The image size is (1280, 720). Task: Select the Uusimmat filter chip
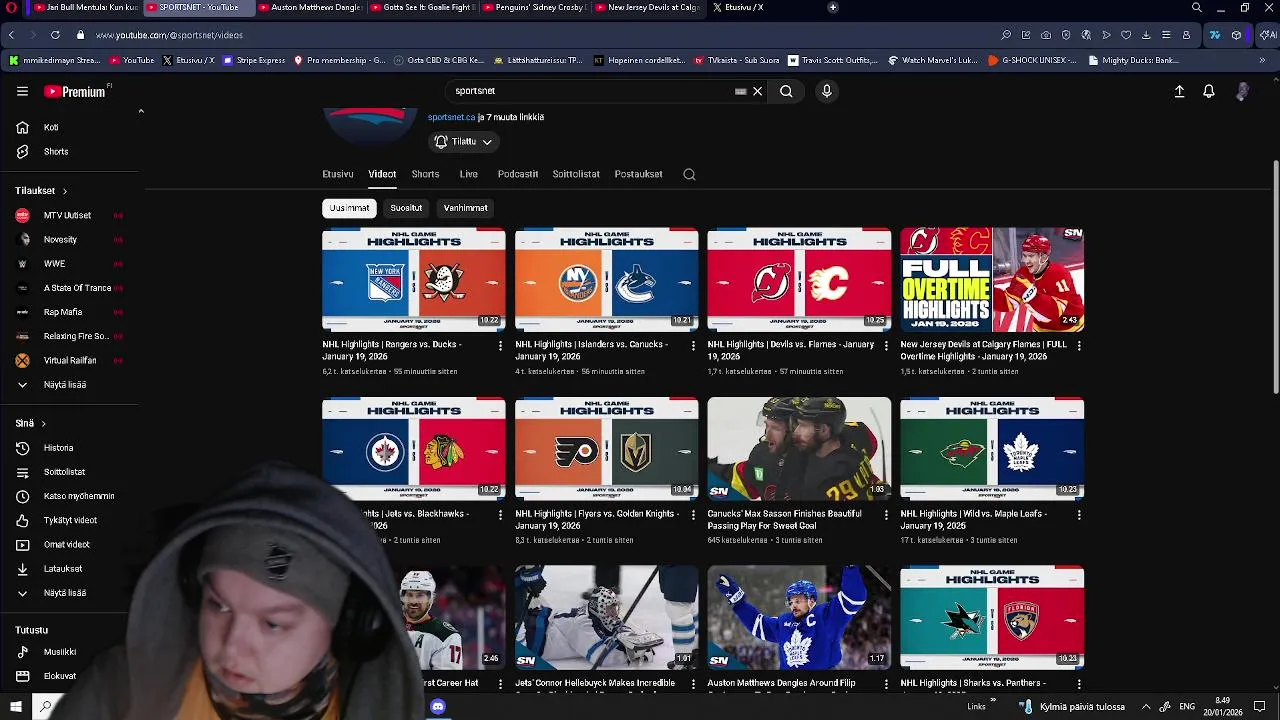pyautogui.click(x=349, y=208)
